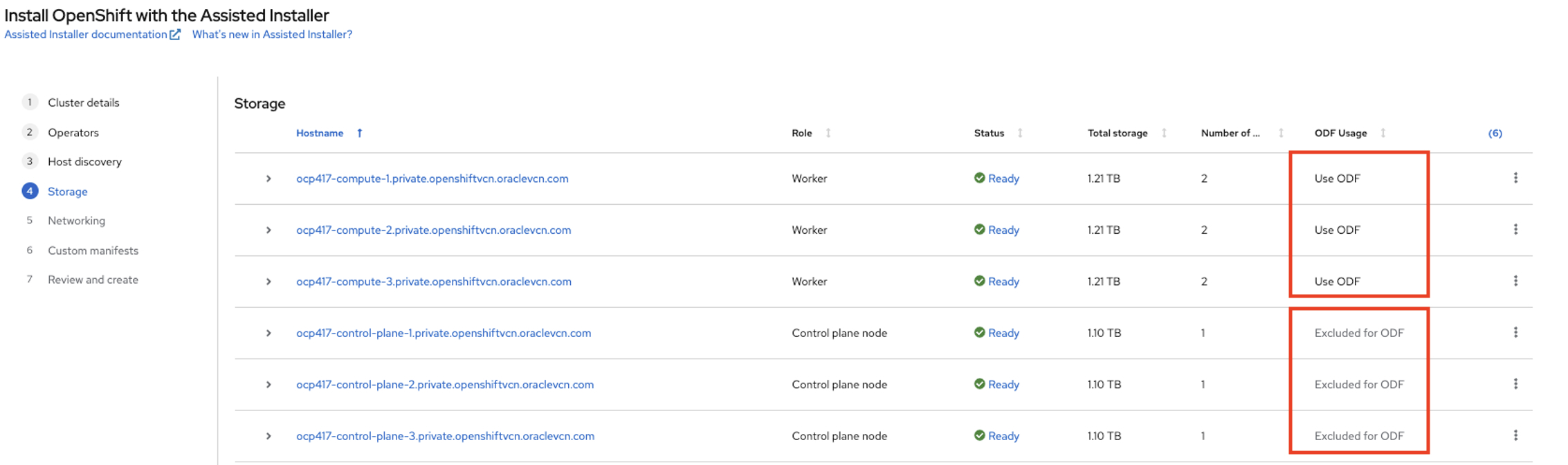Sort by Number of disks sort icon
Screen dimensions: 1568x465
[1281, 133]
